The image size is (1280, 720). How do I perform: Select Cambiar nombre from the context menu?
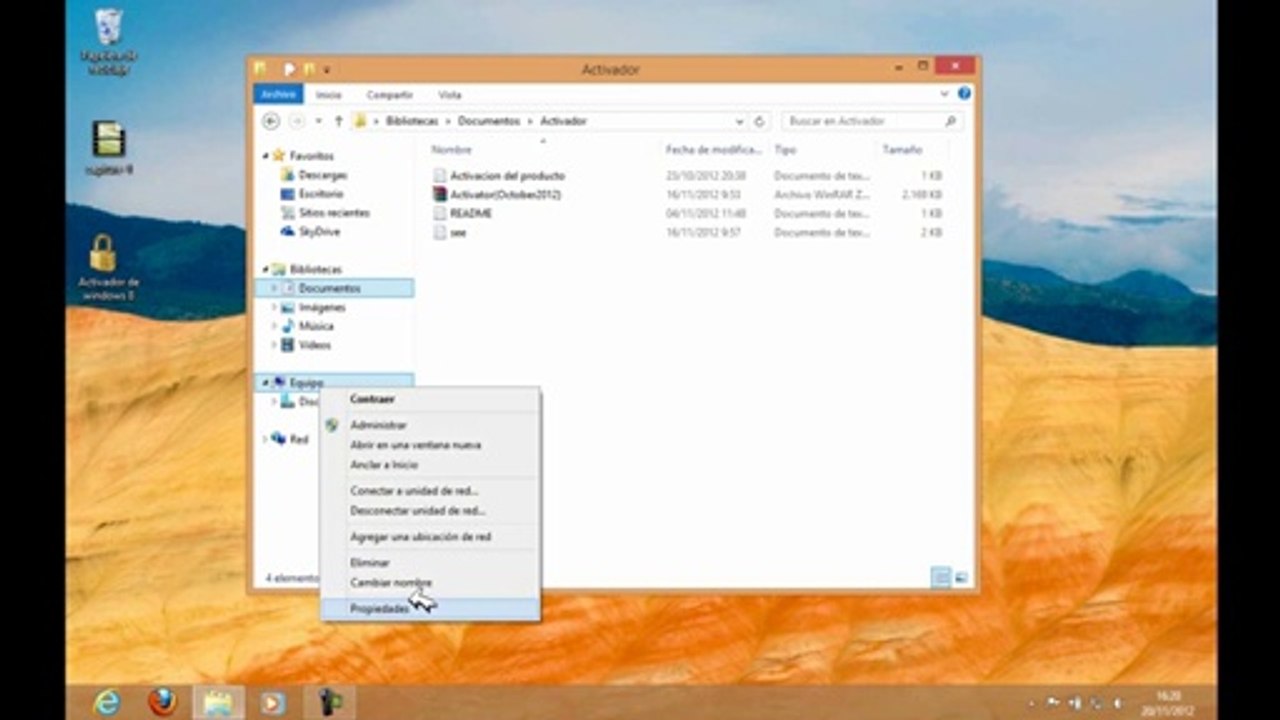430,582
